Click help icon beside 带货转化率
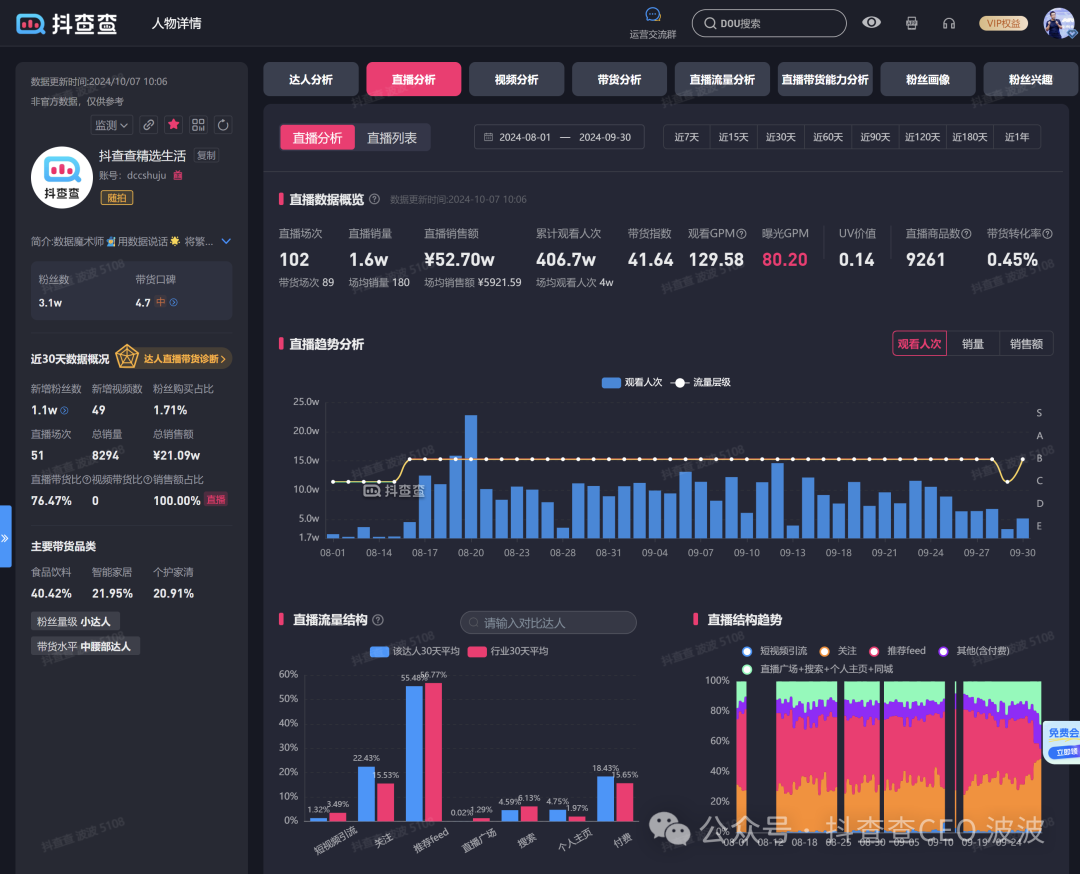The height and width of the screenshot is (874, 1080). [x=1048, y=234]
